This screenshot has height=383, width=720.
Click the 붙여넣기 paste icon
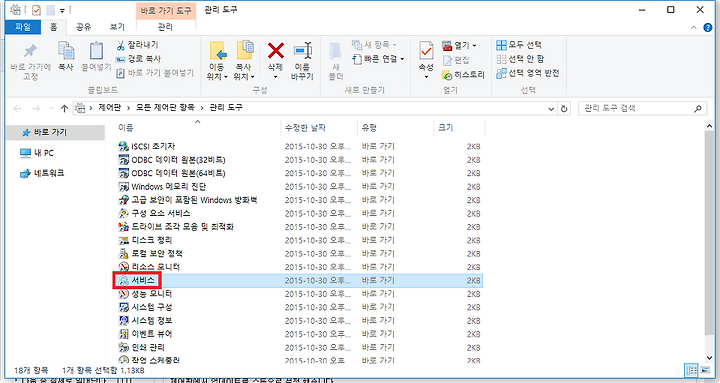[x=96, y=51]
